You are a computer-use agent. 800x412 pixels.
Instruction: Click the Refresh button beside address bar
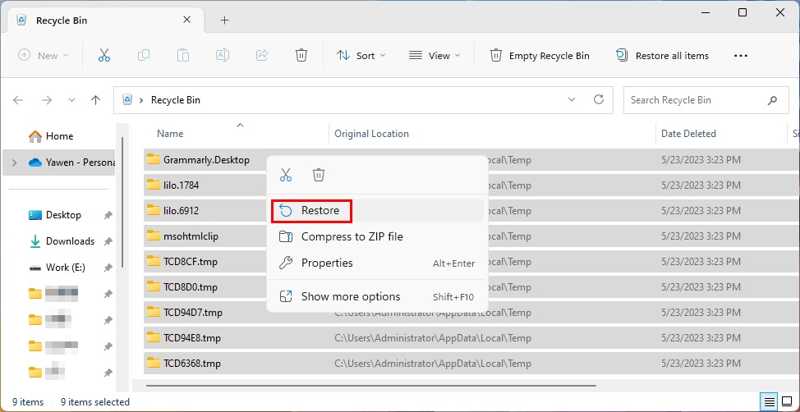click(599, 100)
